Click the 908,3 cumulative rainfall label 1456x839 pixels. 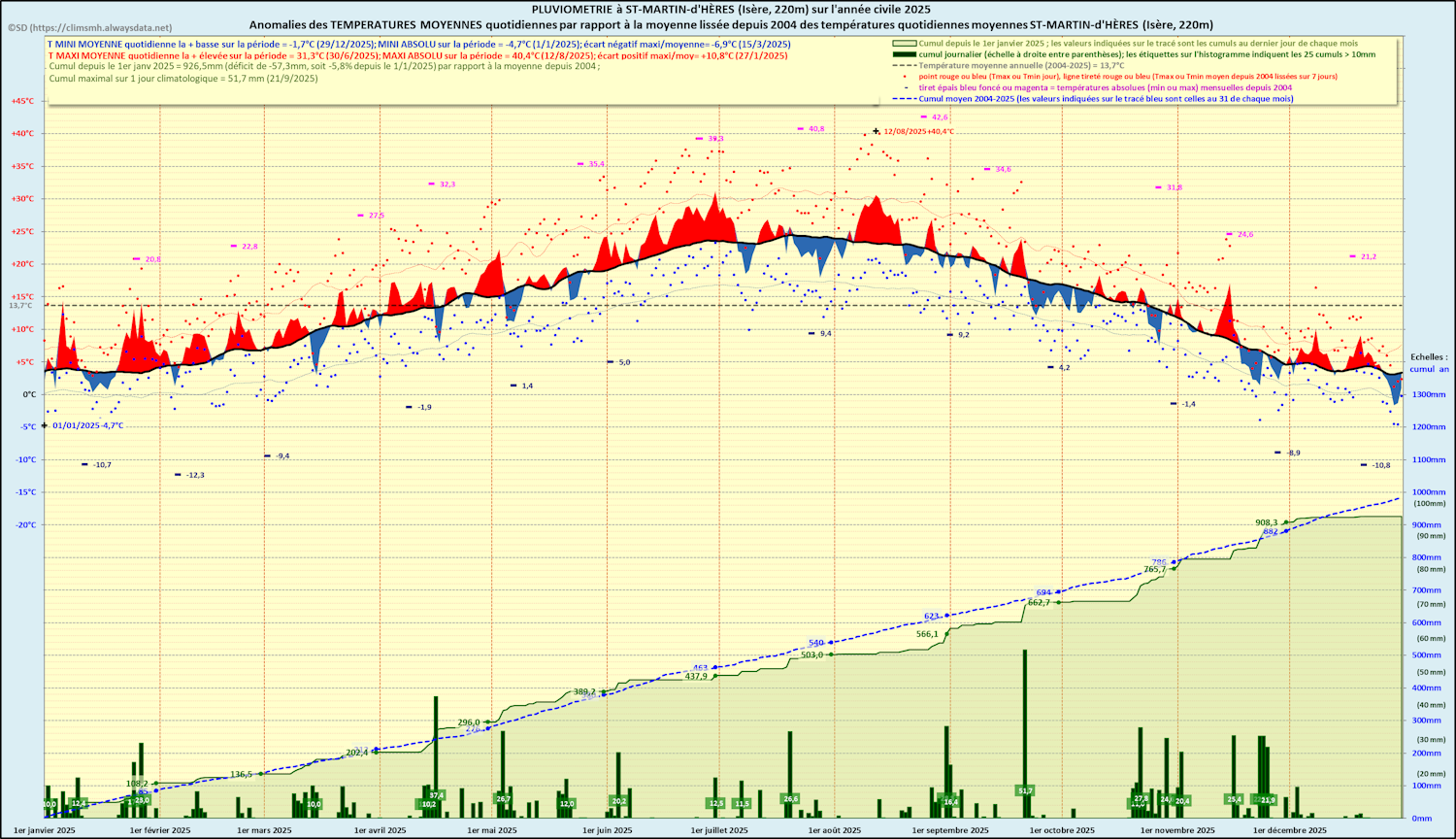click(x=1266, y=522)
